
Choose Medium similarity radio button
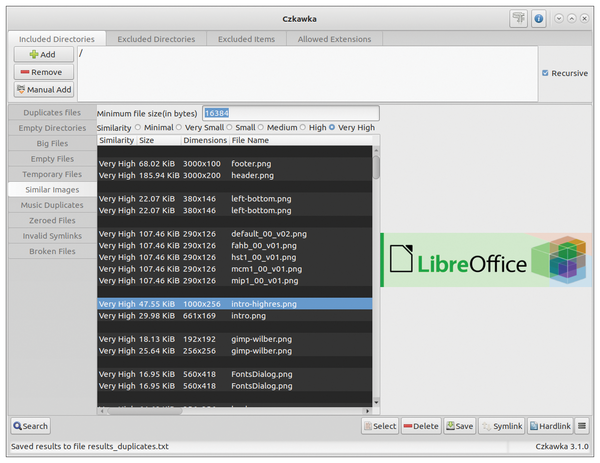(261, 127)
